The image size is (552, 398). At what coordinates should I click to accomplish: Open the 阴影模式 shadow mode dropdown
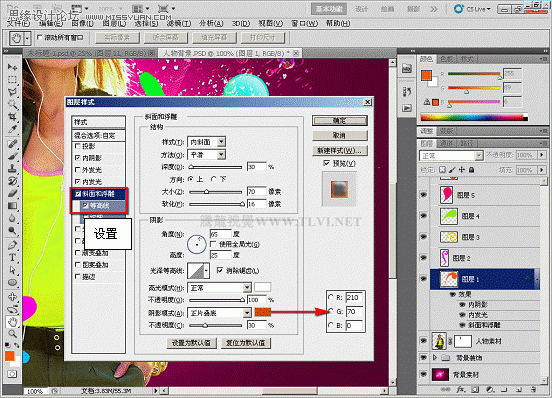coord(219,312)
